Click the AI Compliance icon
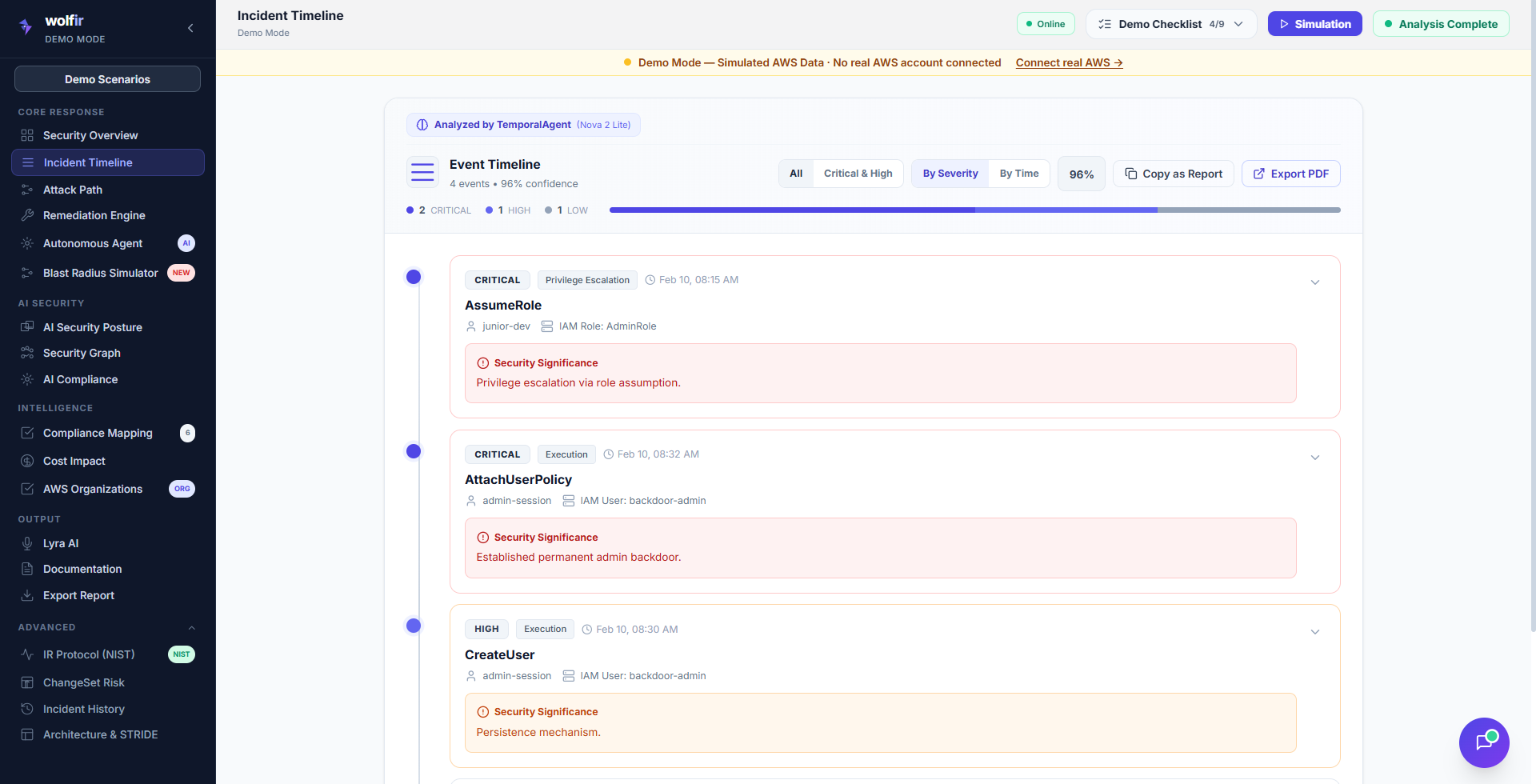Image resolution: width=1536 pixels, height=784 pixels. pos(27,379)
